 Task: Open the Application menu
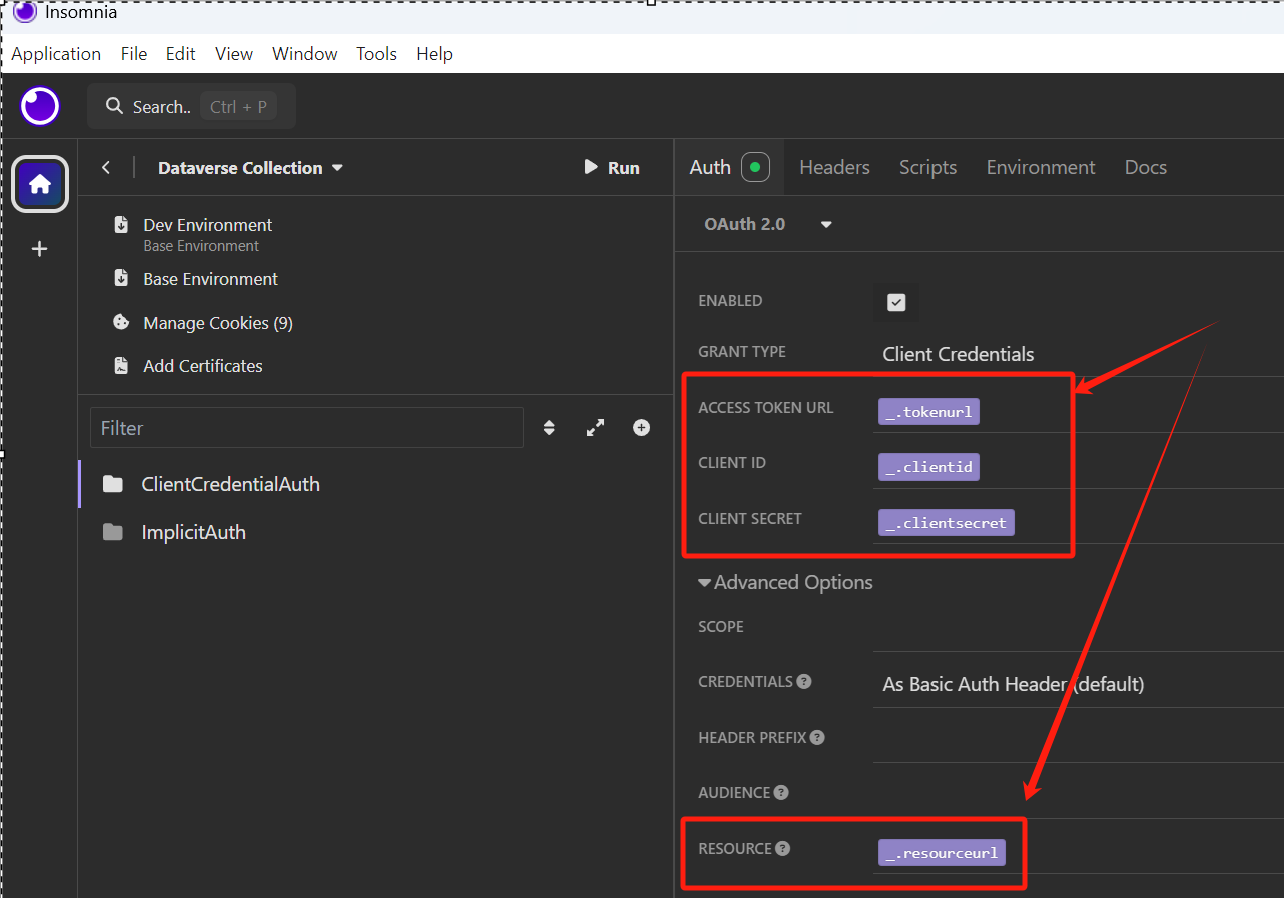click(56, 54)
